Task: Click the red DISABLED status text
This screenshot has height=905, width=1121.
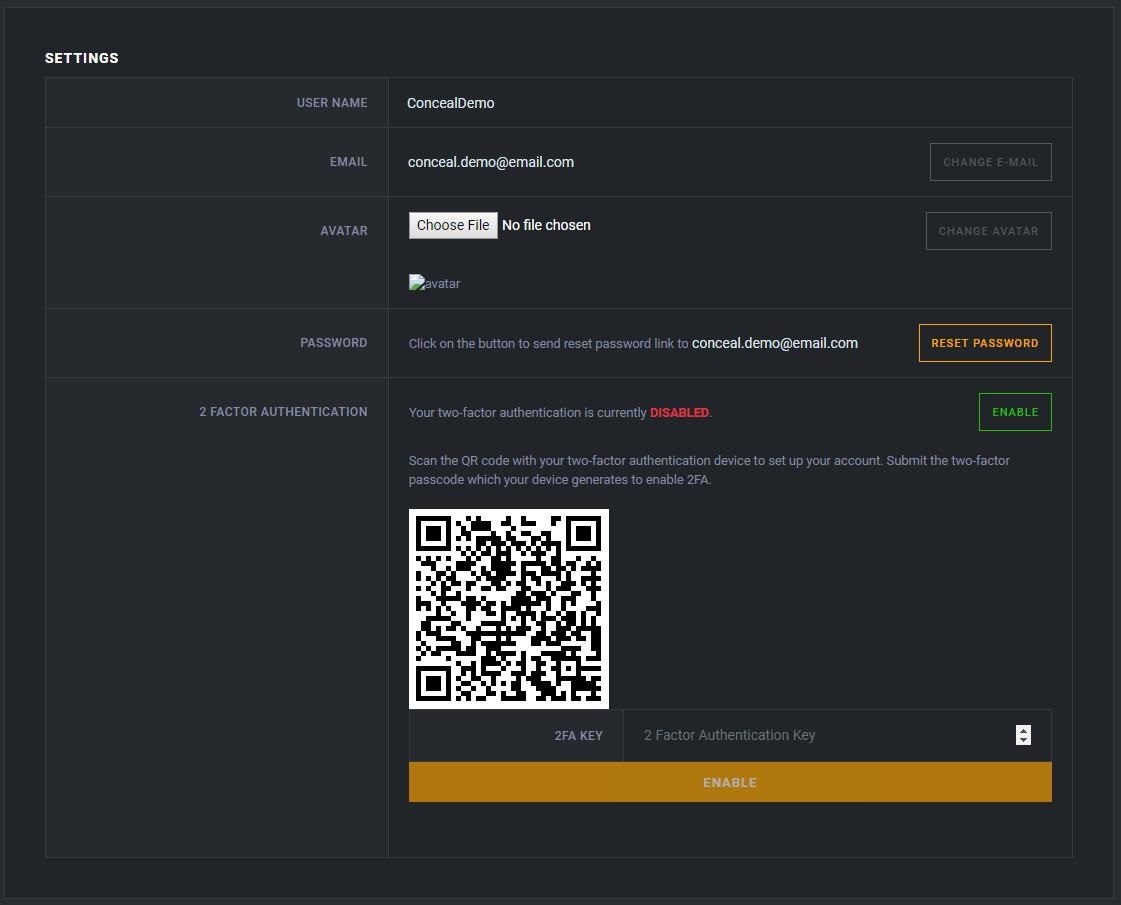Action: pos(679,412)
